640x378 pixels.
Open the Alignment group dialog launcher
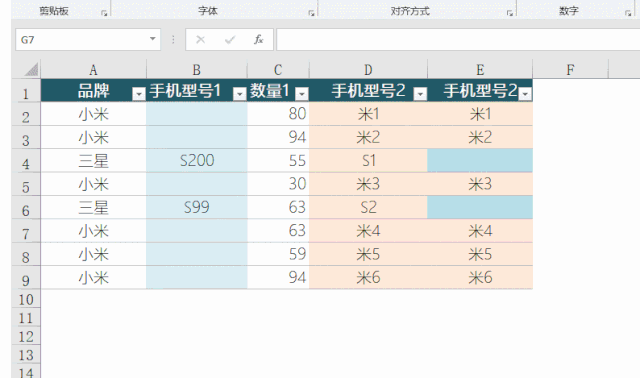510,13
